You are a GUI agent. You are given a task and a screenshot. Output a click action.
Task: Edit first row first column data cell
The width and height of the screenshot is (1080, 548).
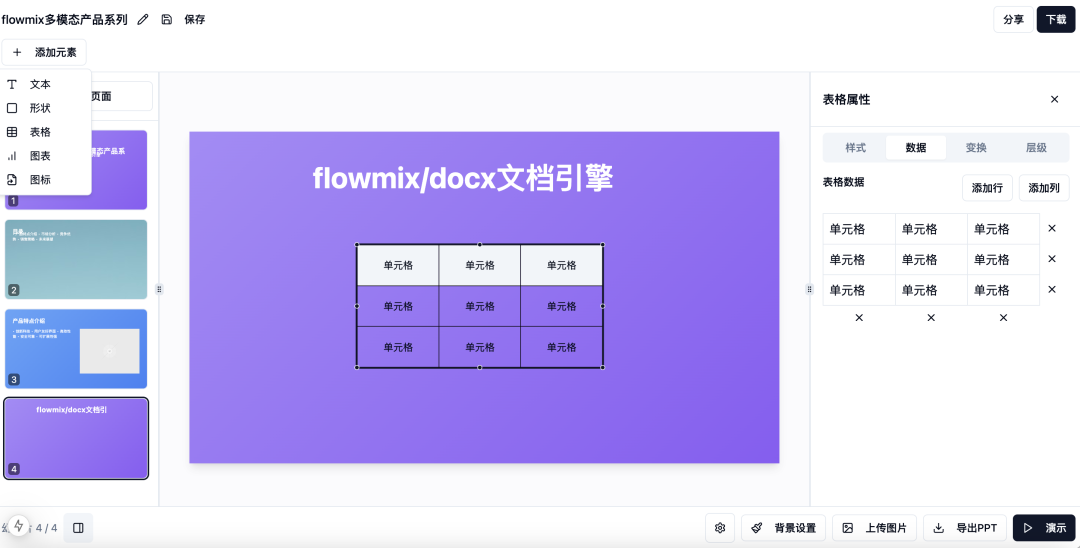(859, 229)
